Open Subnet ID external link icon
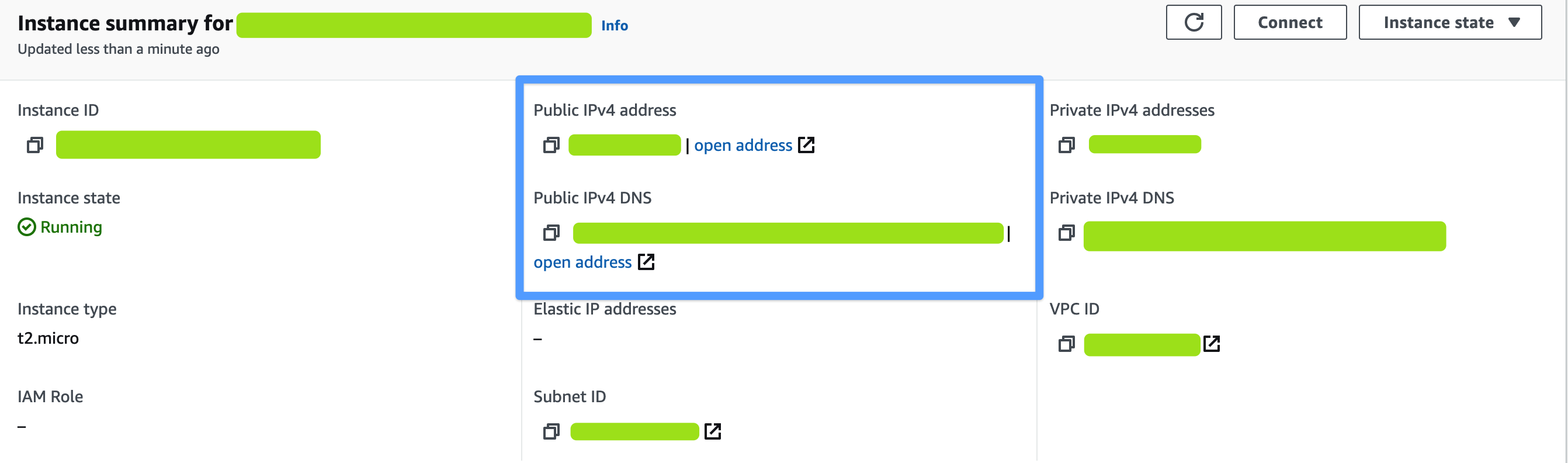The height and width of the screenshot is (463, 1568). click(712, 432)
